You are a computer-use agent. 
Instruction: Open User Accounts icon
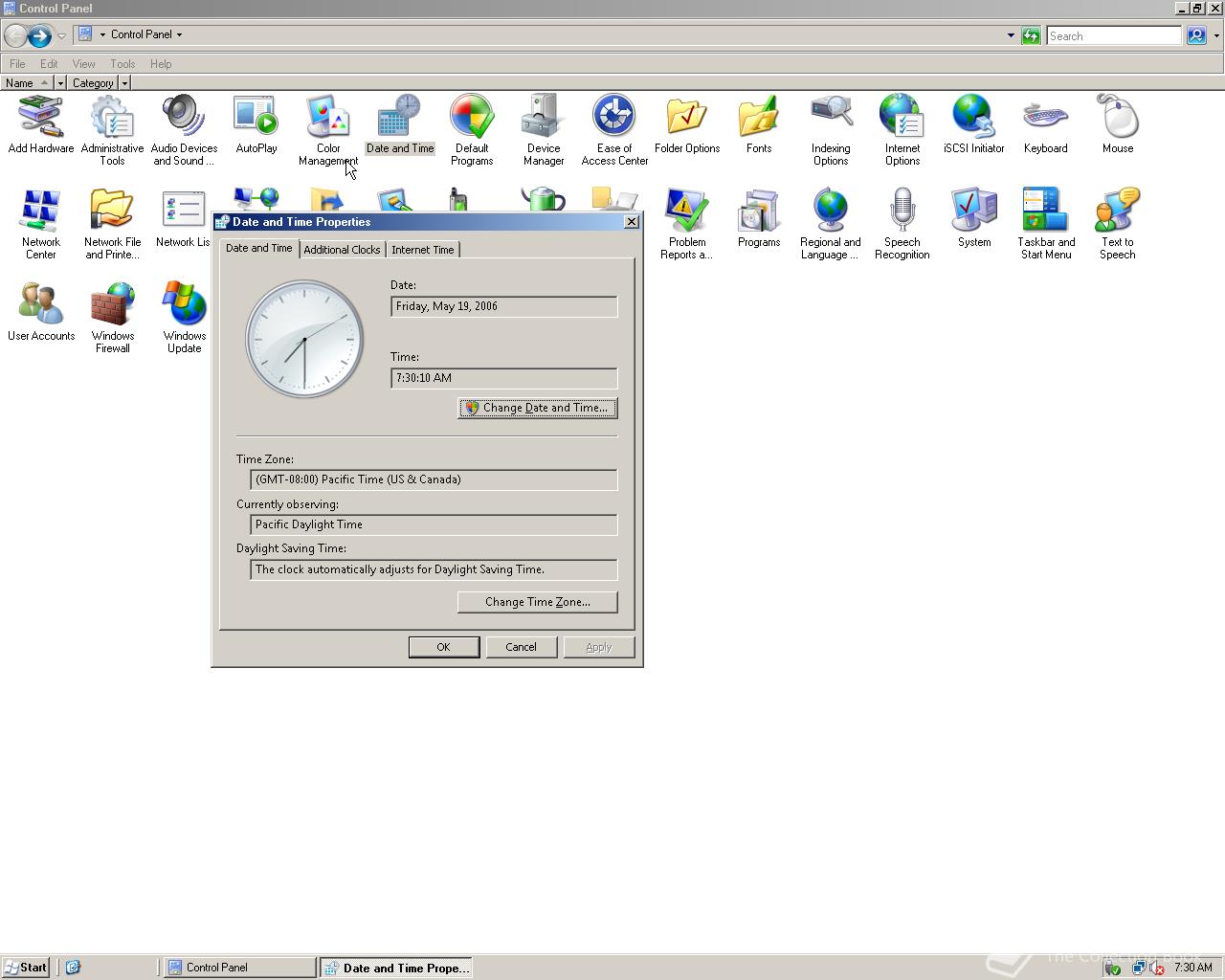point(40,313)
